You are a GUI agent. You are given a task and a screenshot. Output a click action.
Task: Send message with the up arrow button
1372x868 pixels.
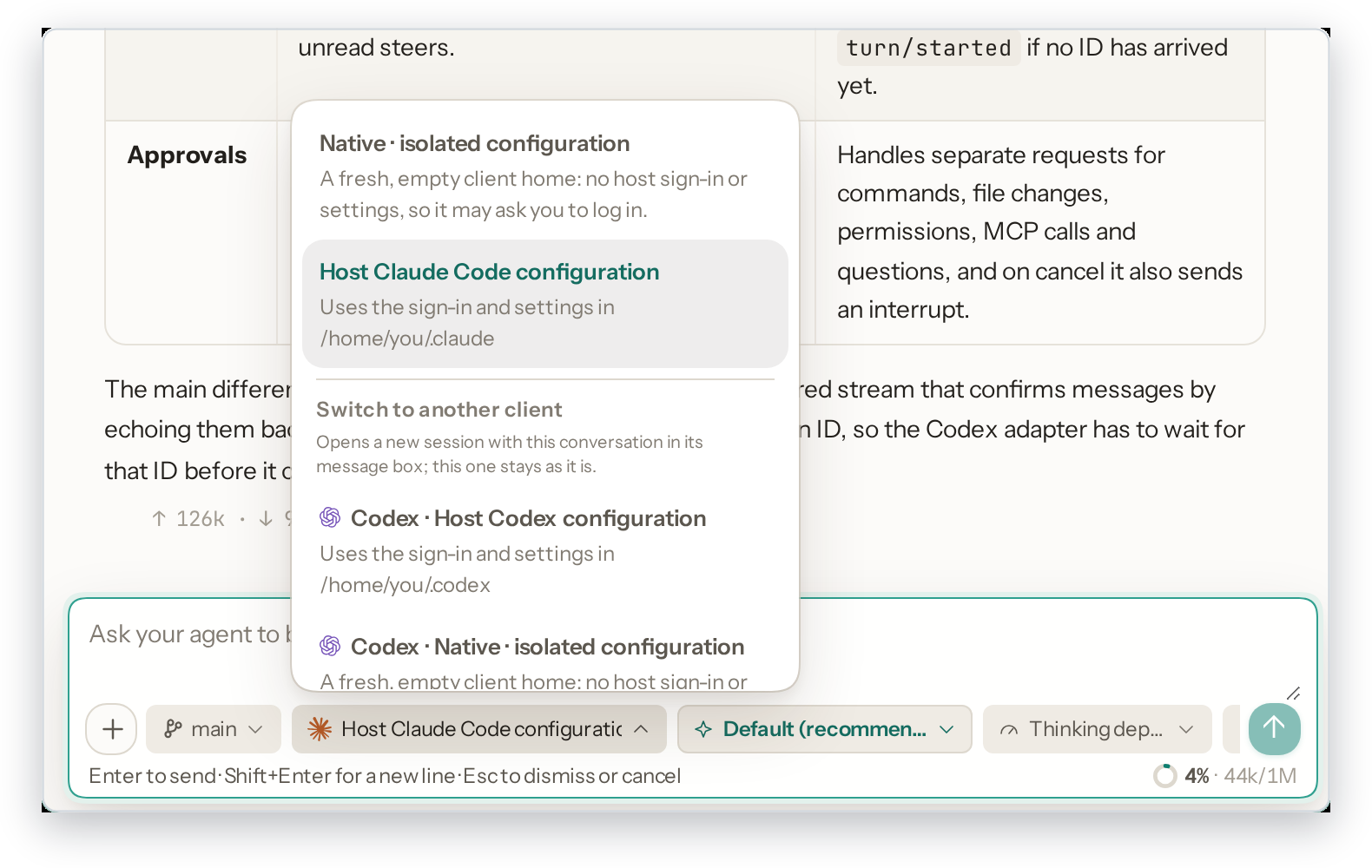pos(1274,729)
